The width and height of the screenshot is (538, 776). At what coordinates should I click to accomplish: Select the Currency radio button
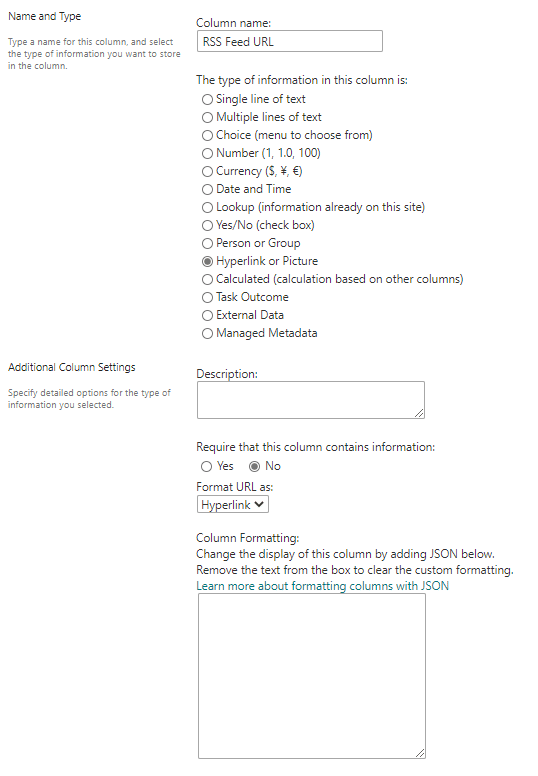207,171
